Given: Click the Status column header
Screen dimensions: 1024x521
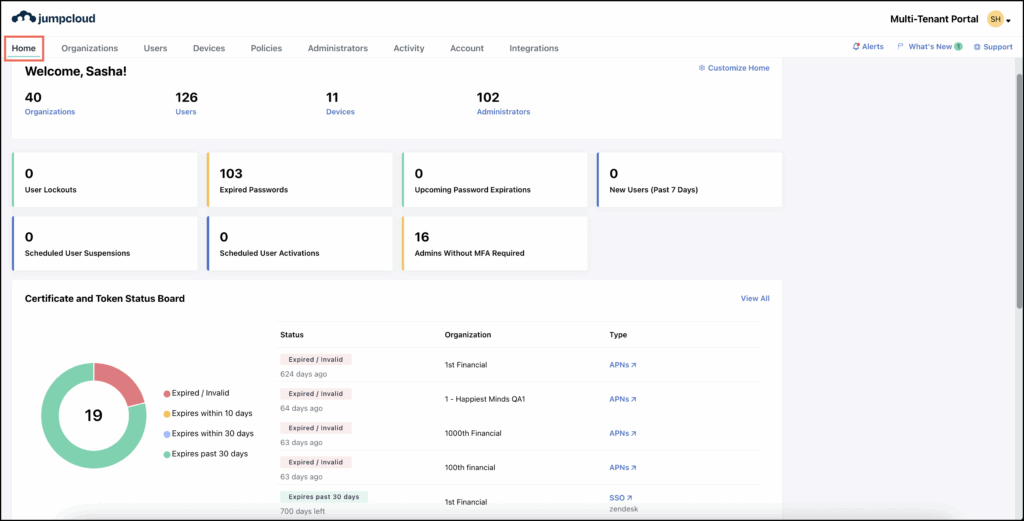Looking at the screenshot, I should click(x=292, y=335).
